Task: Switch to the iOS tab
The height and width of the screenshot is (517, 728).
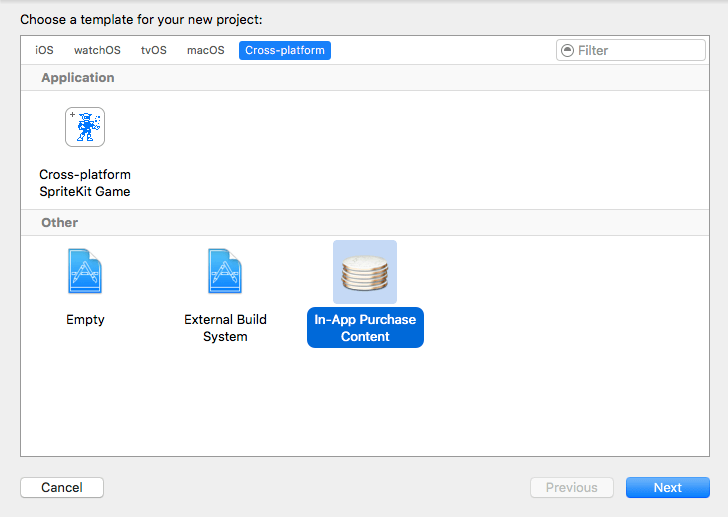Action: point(44,50)
